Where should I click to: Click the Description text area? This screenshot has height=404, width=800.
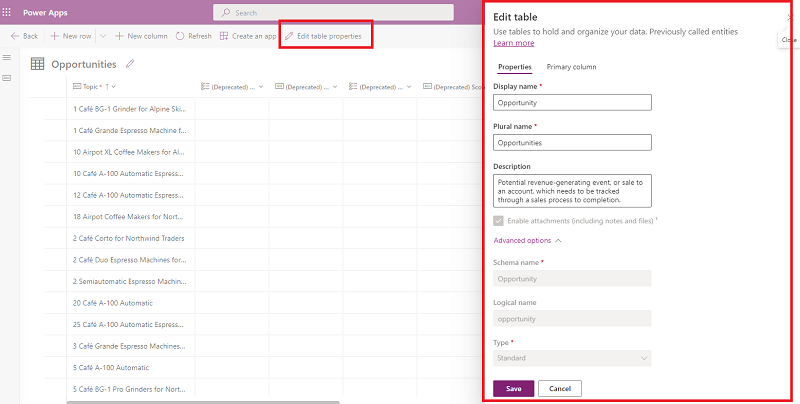click(x=572, y=191)
